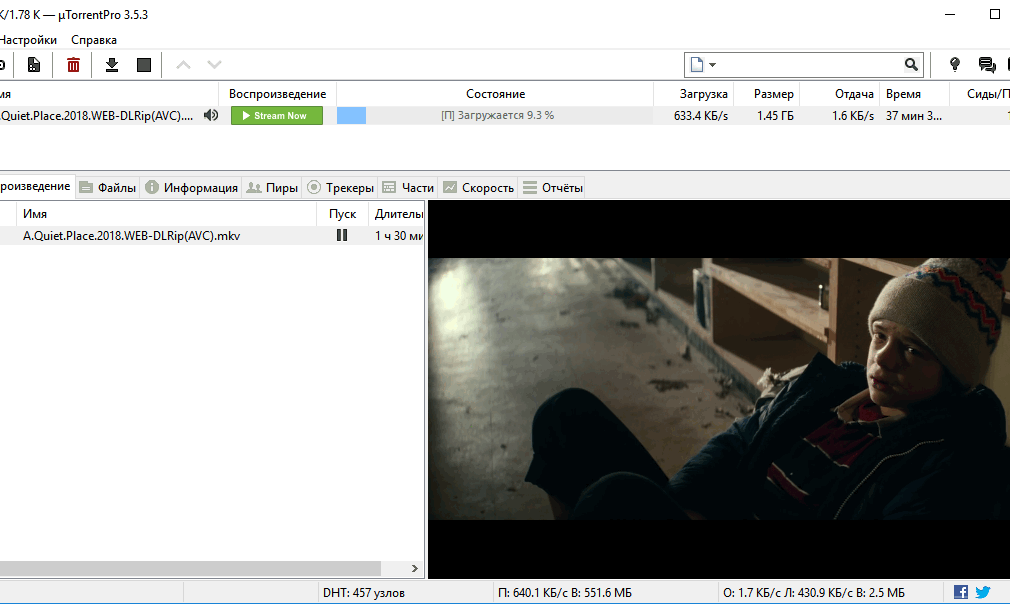Switch to the Отчёты tab
Screen dimensions: 1010x604
pyautogui.click(x=553, y=187)
